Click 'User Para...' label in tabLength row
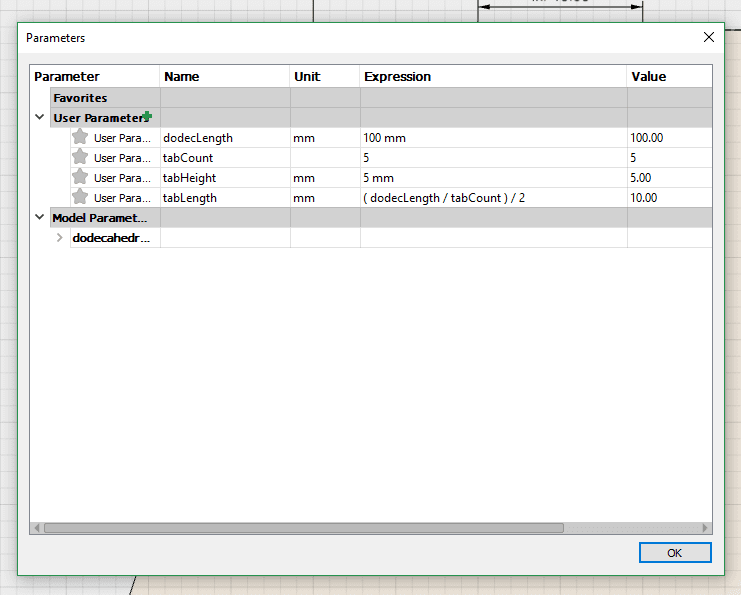The height and width of the screenshot is (595, 741). coord(122,198)
